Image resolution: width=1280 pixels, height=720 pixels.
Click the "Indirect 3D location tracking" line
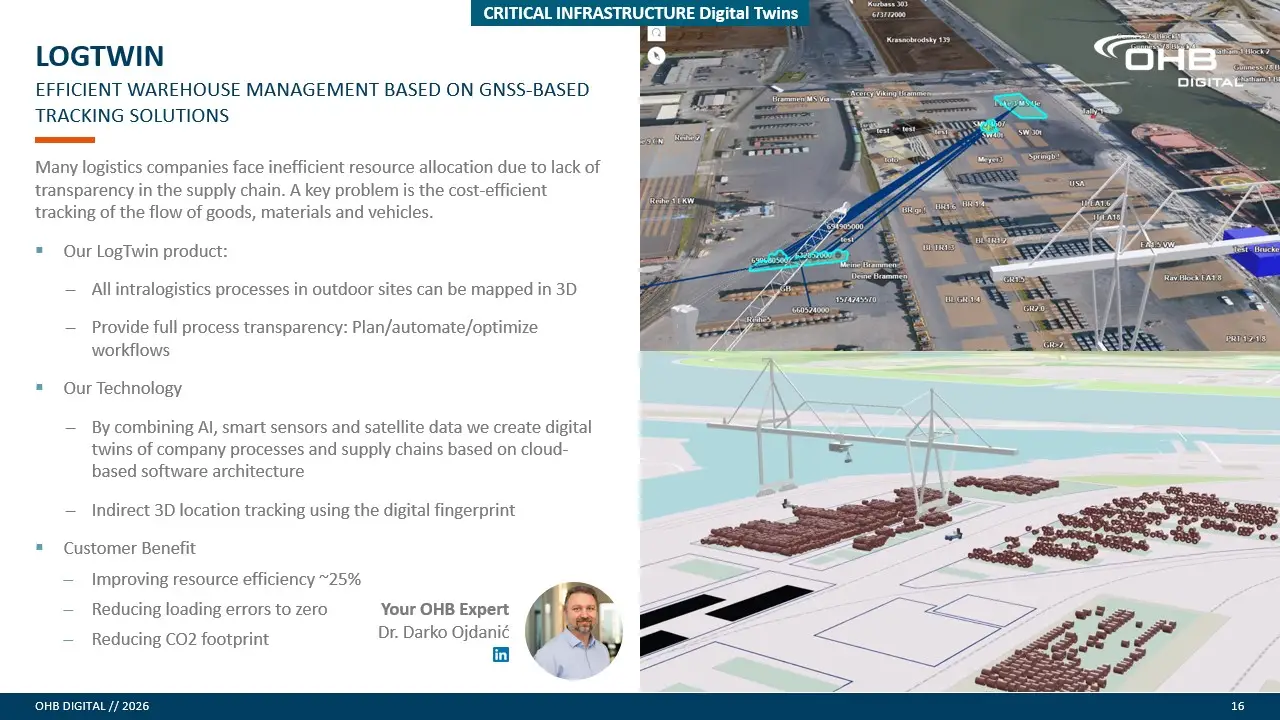[x=303, y=510]
